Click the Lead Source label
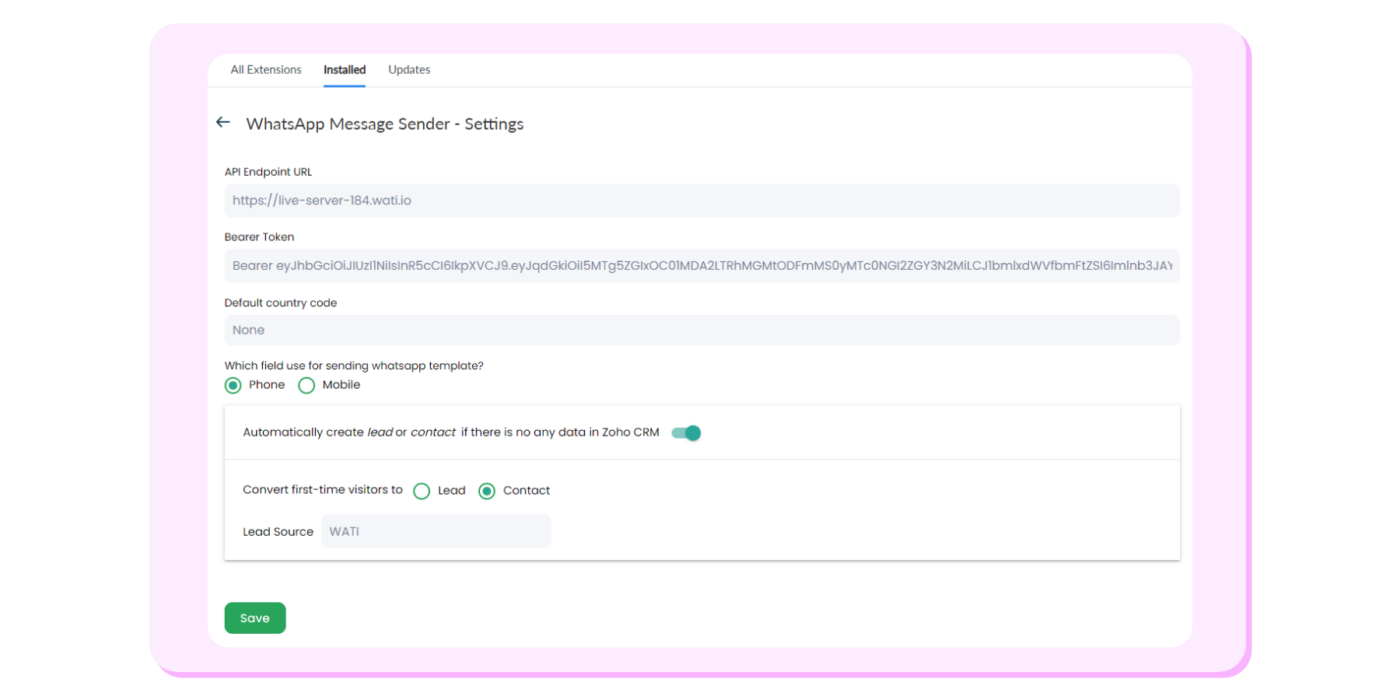 [x=277, y=531]
